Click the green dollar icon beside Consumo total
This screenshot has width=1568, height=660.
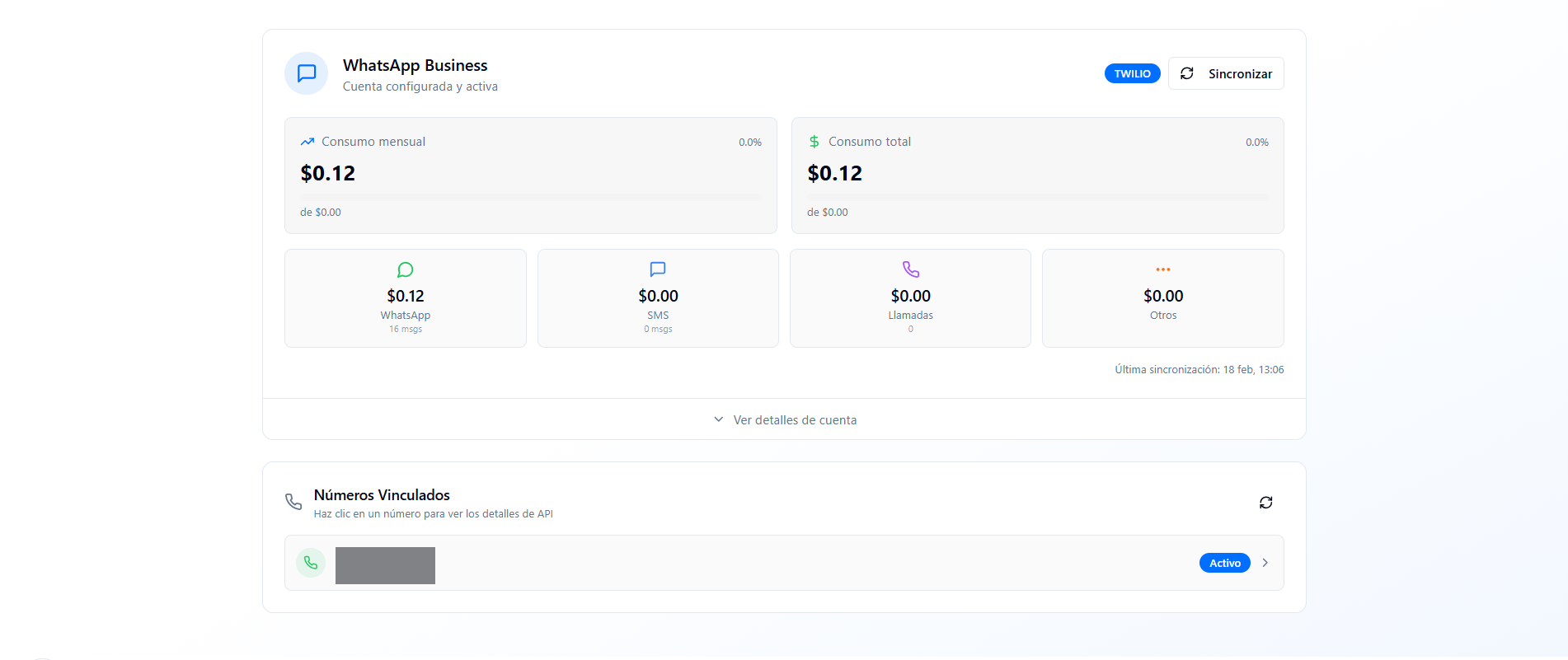(815, 142)
